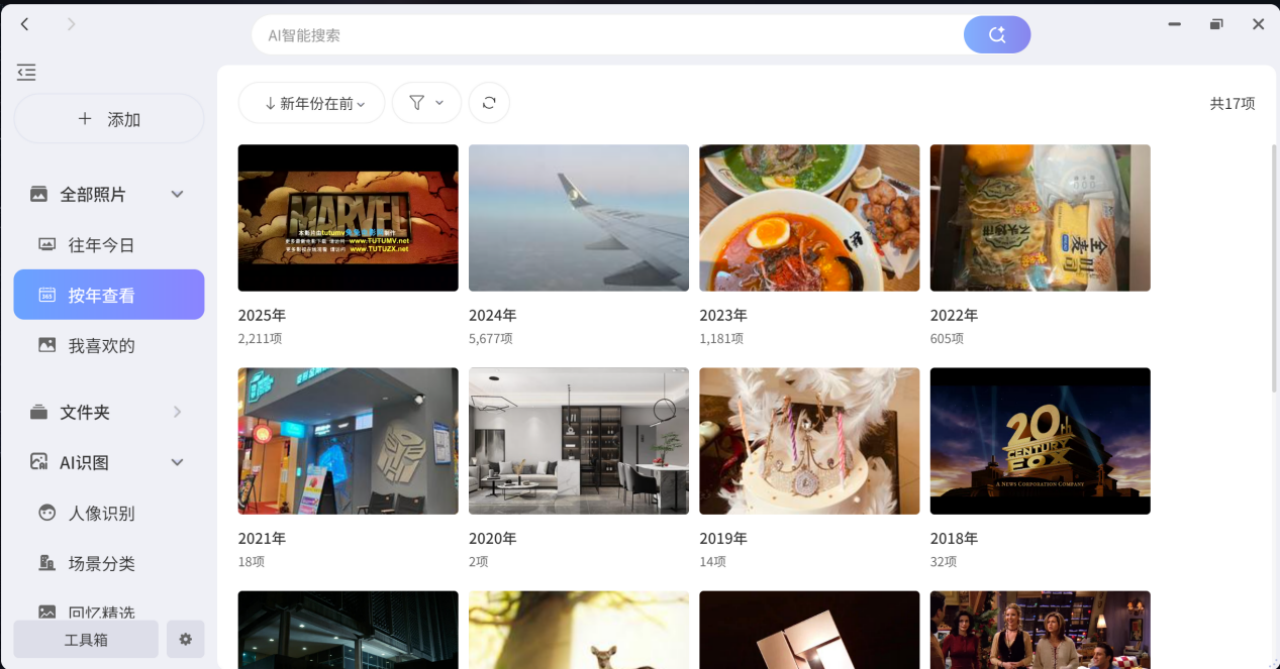Click the 1,181项 item count
This screenshot has width=1280, height=669.
coord(722,339)
